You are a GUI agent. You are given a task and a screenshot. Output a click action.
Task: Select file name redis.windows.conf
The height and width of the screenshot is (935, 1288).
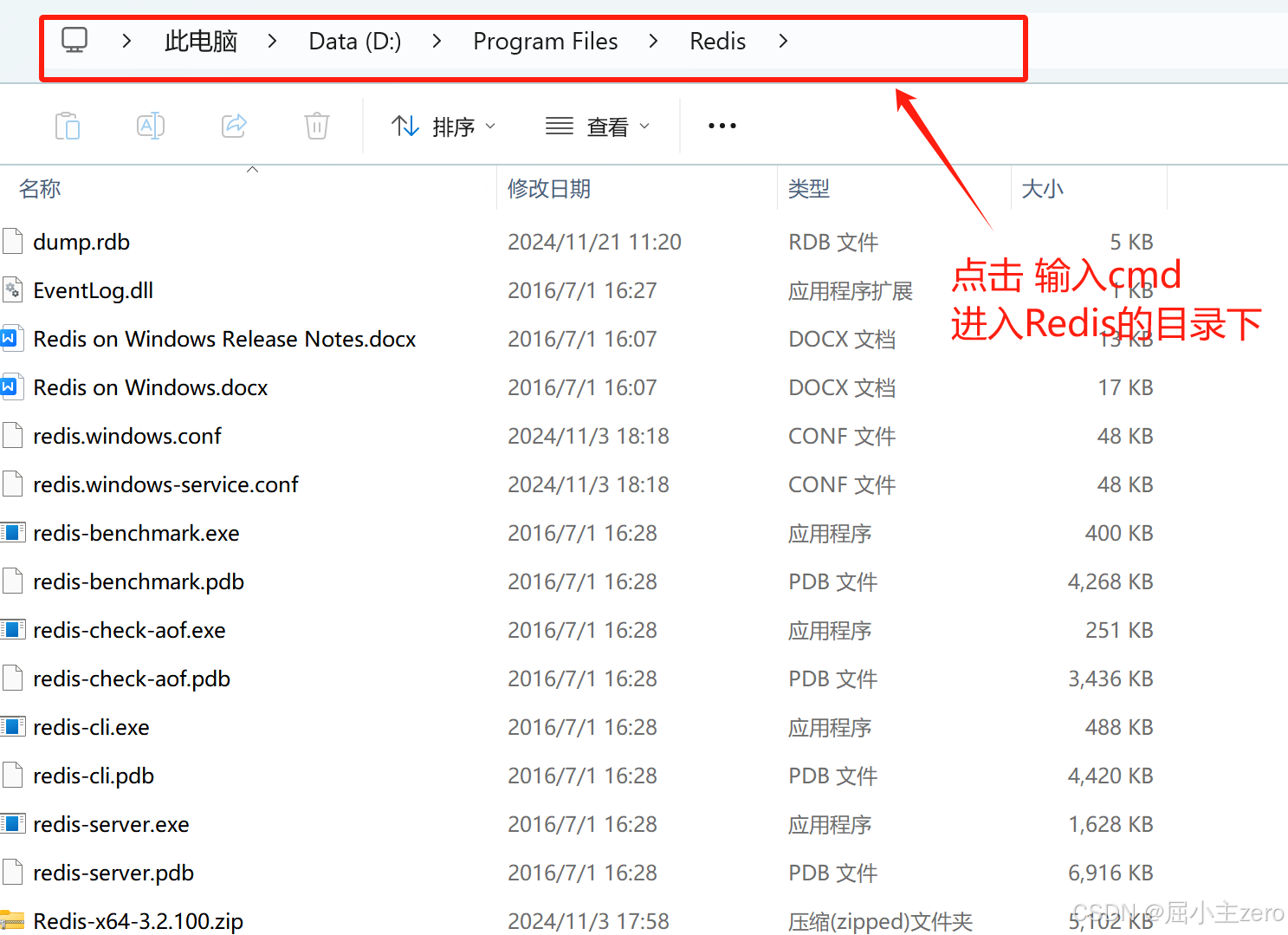point(127,436)
